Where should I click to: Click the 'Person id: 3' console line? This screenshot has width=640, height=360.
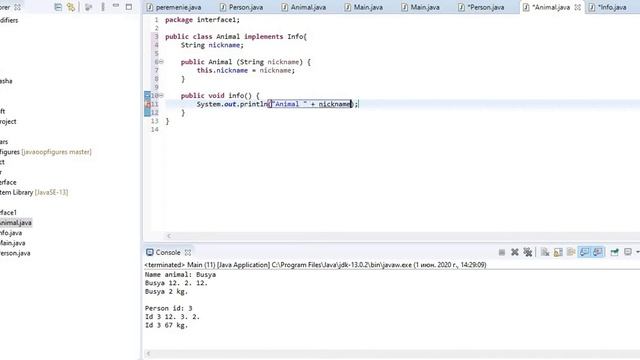169,308
